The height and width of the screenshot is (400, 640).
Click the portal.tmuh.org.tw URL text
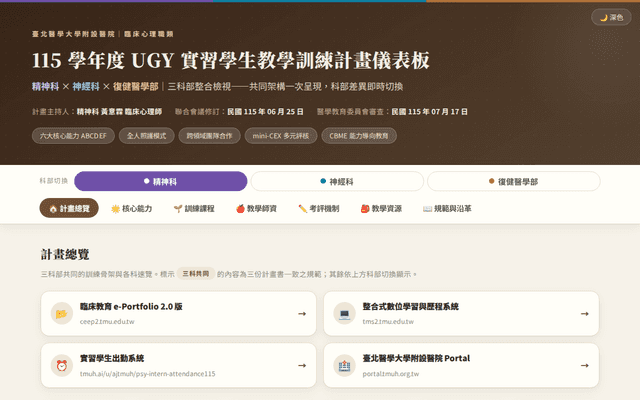(x=391, y=373)
